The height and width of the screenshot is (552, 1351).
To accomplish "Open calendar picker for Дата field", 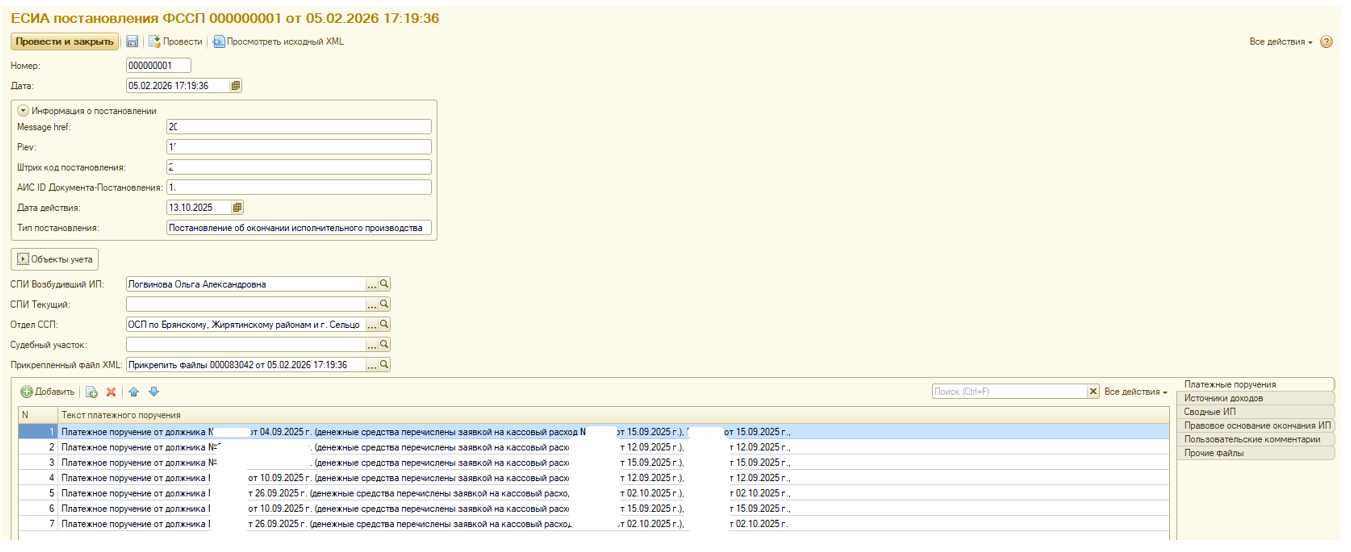I will 235,86.
